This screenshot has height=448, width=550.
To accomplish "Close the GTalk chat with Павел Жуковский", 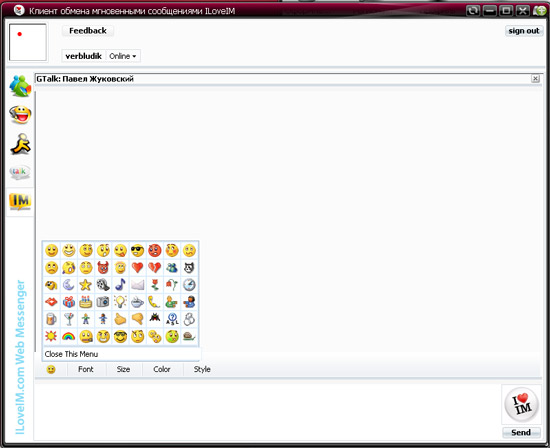I will click(535, 79).
